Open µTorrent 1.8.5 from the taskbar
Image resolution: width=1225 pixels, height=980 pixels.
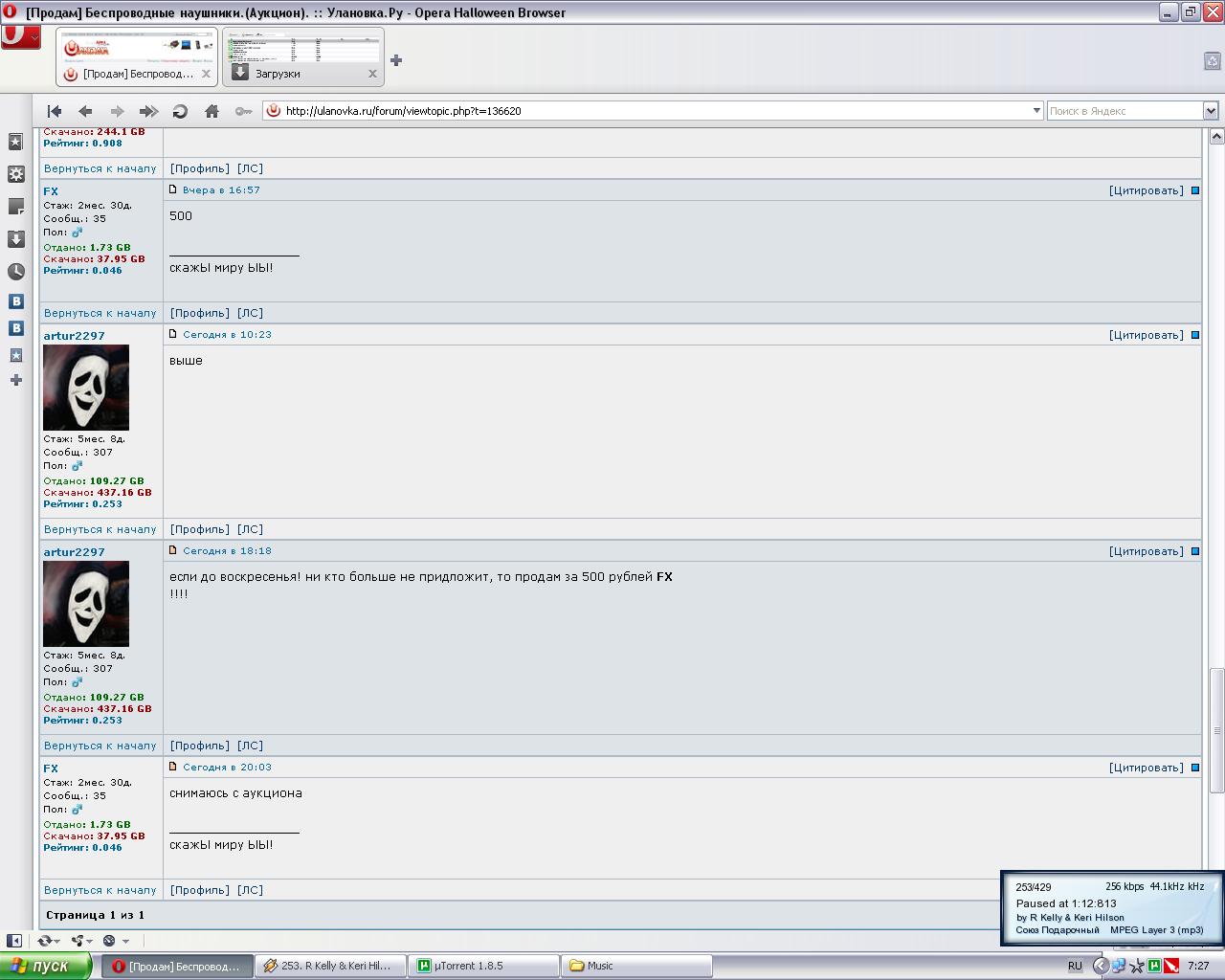483,966
